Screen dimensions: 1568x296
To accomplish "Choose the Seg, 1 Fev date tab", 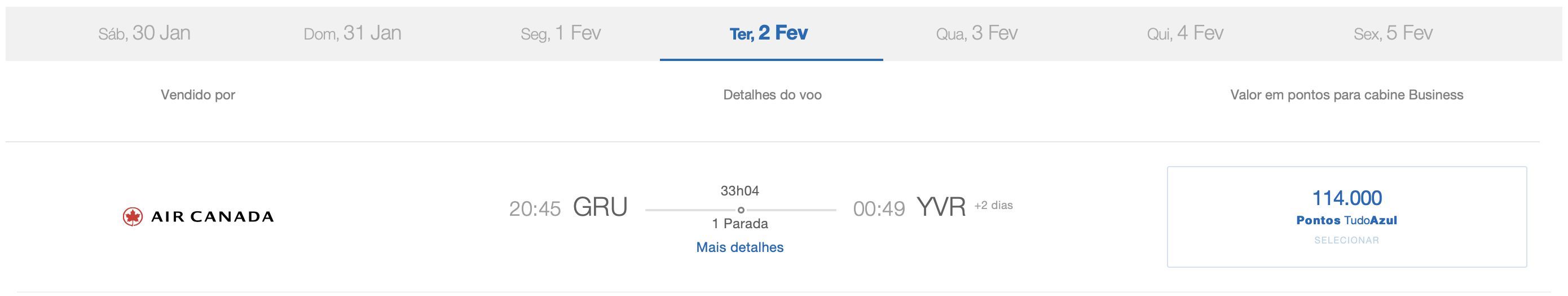I will 561,33.
